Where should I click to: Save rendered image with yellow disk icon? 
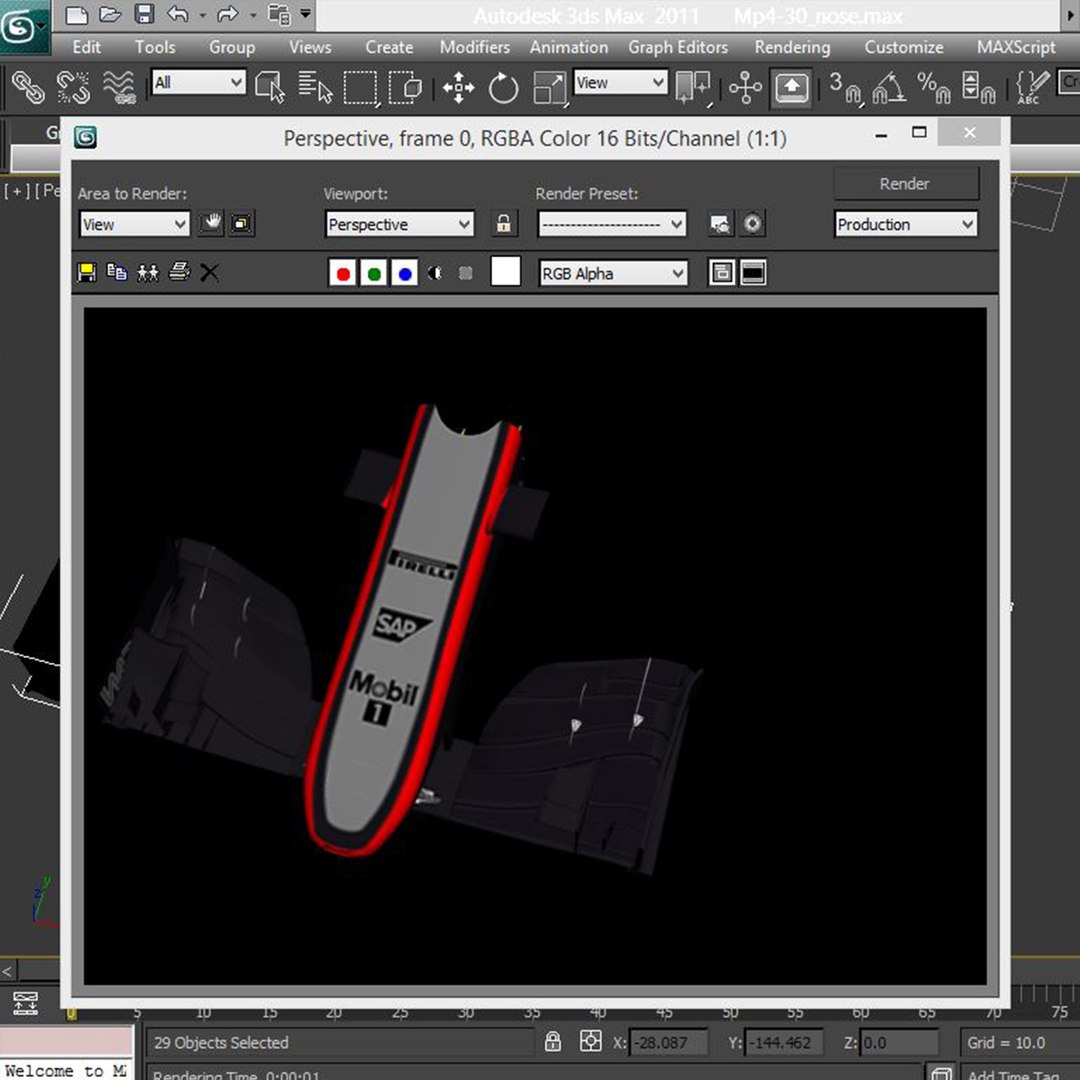pyautogui.click(x=87, y=273)
